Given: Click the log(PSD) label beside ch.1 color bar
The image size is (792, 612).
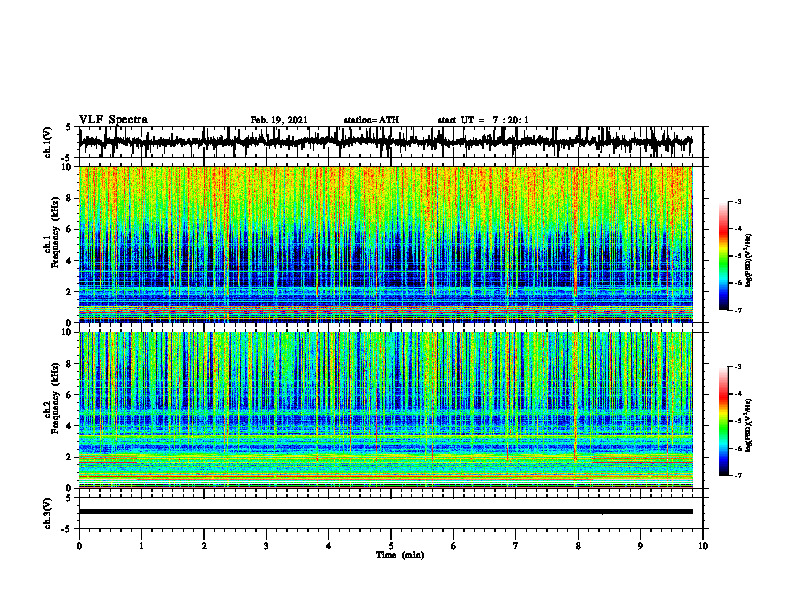Looking at the screenshot, I should 750,260.
